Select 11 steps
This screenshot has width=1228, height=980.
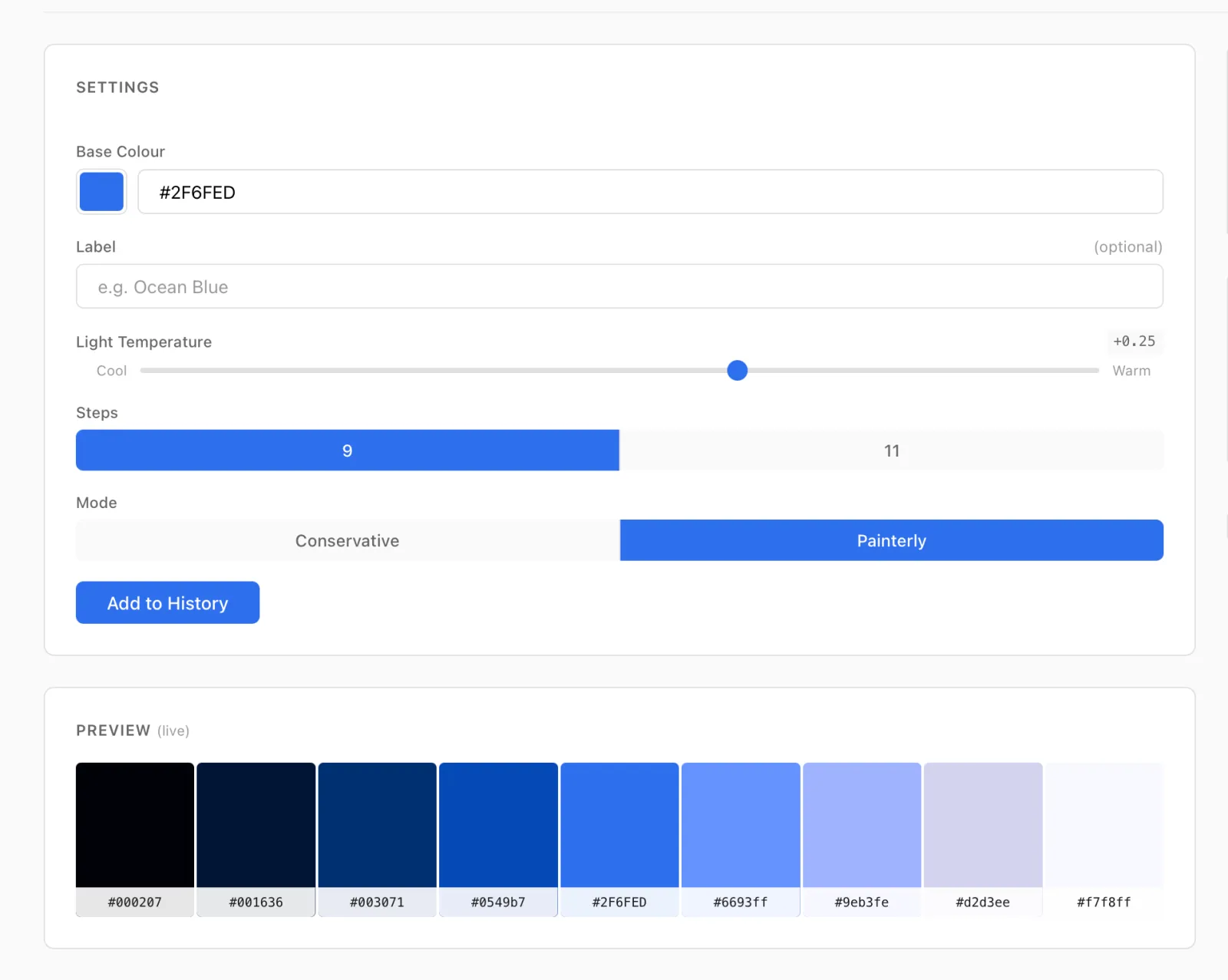coord(891,450)
